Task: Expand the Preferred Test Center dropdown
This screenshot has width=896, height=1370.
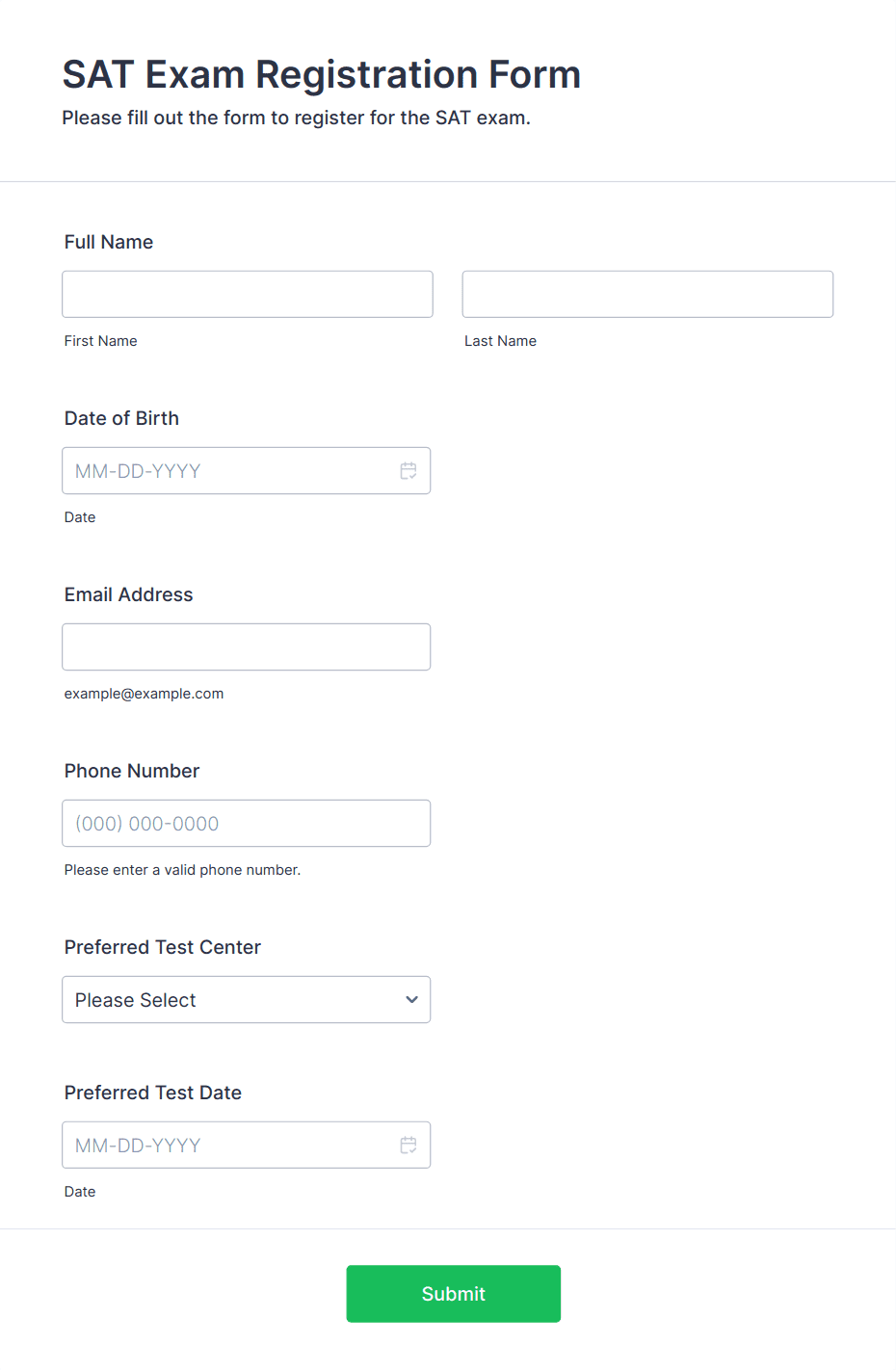Action: coord(247,1000)
